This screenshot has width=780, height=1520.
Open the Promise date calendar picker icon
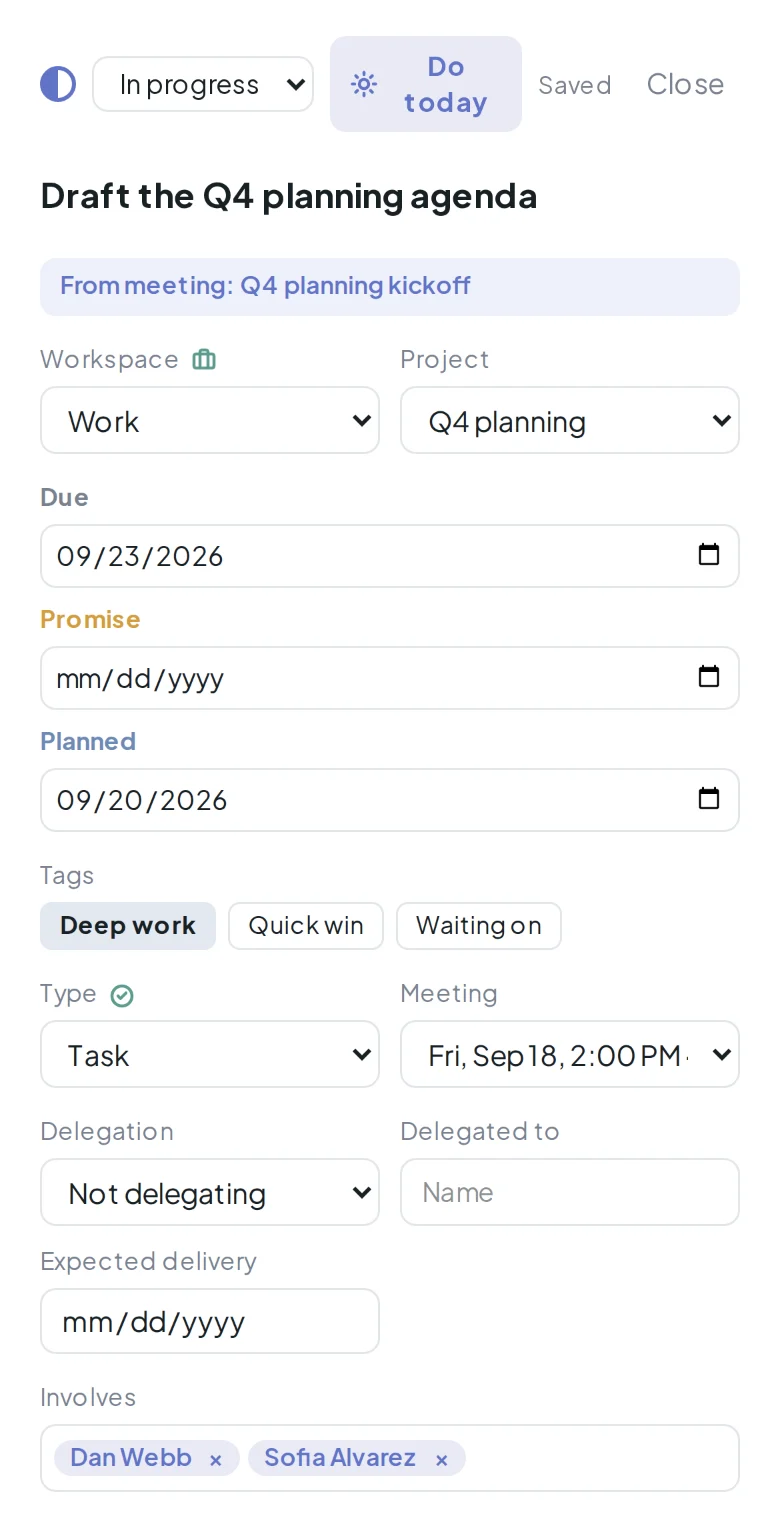pos(708,677)
